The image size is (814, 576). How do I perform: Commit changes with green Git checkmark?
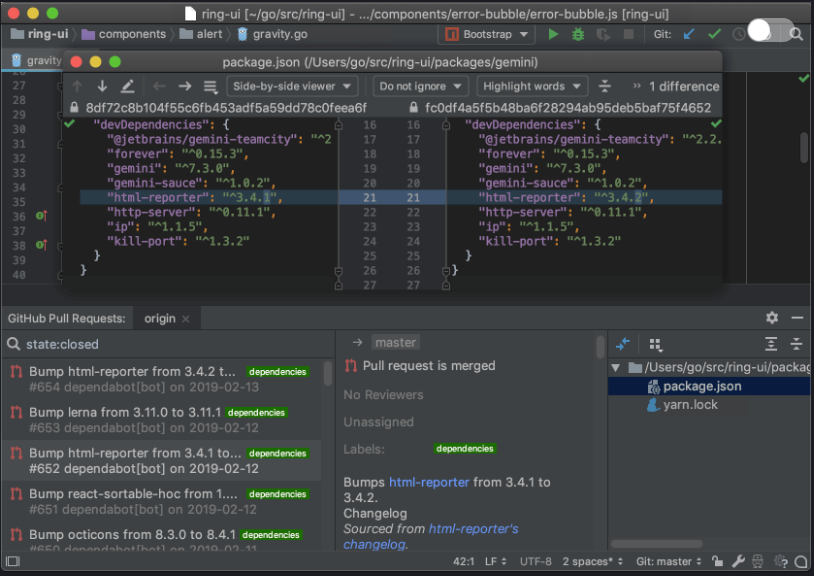pos(714,34)
